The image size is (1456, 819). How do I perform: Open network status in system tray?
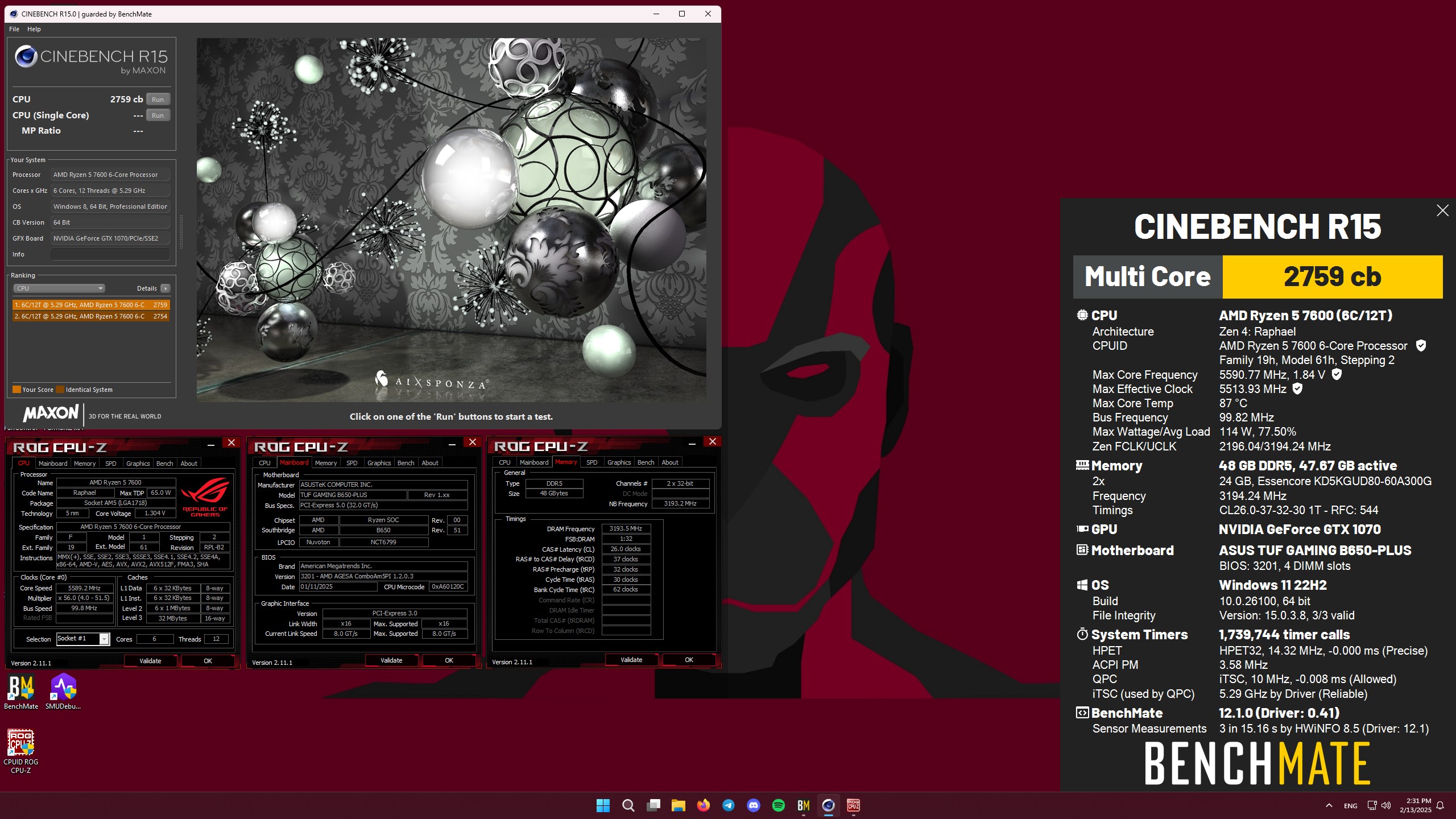(1372, 805)
